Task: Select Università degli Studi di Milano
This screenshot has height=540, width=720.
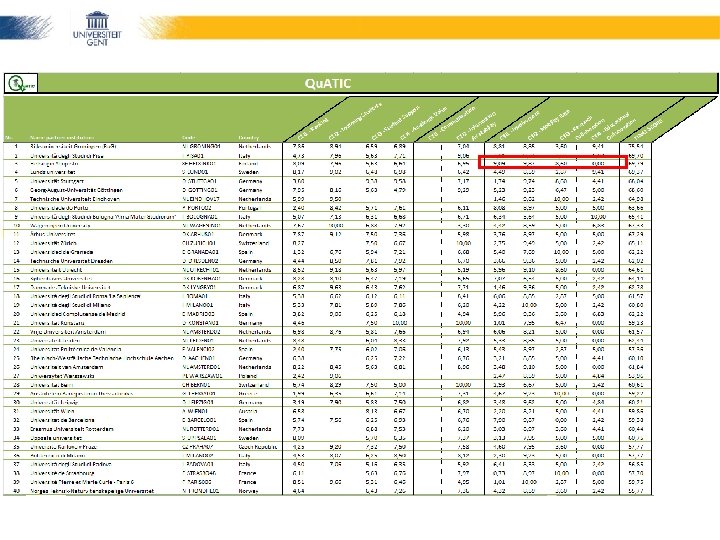Action: (70, 305)
